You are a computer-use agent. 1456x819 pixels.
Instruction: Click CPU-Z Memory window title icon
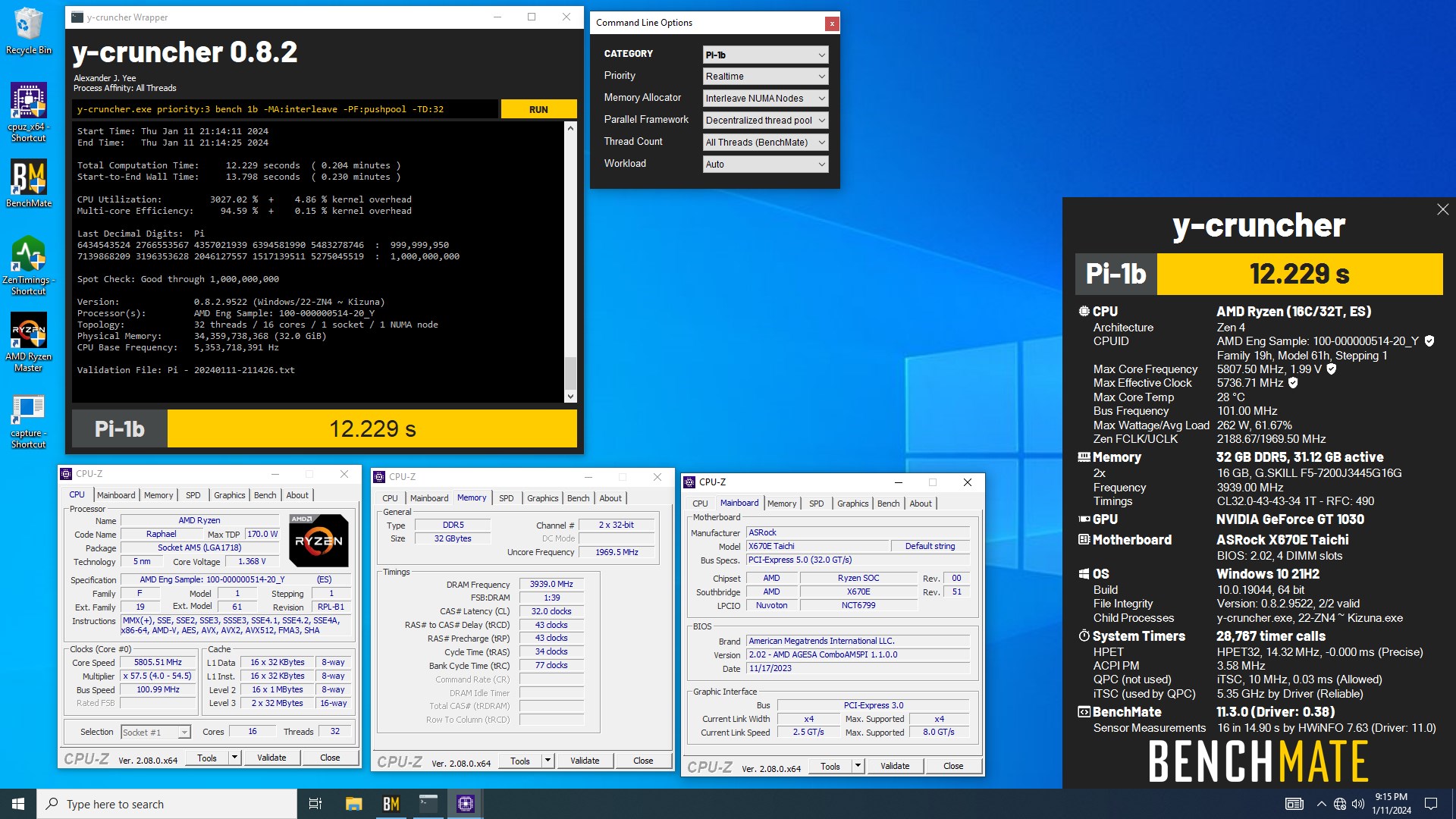tap(380, 477)
